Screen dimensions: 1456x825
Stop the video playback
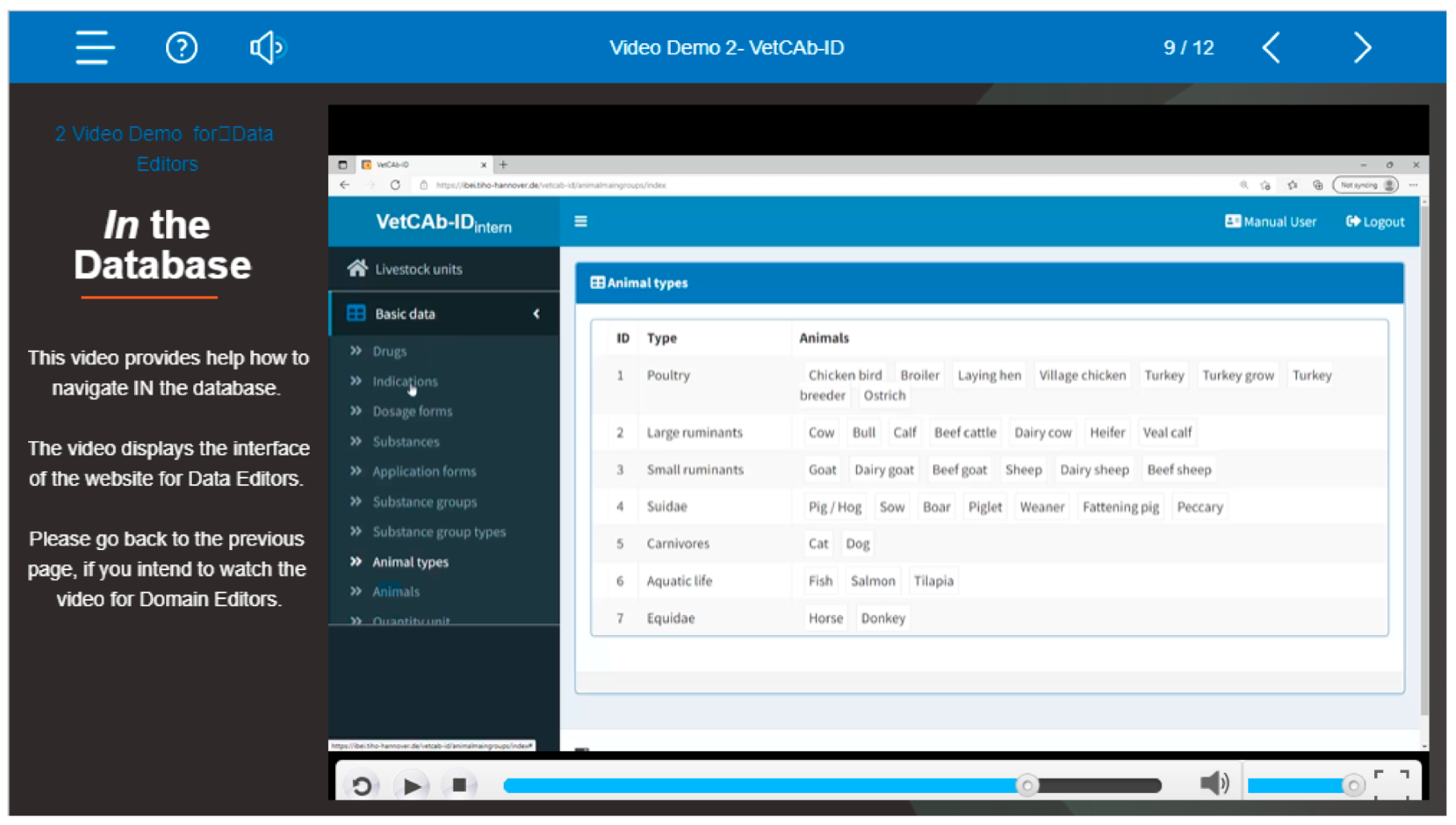[x=459, y=785]
